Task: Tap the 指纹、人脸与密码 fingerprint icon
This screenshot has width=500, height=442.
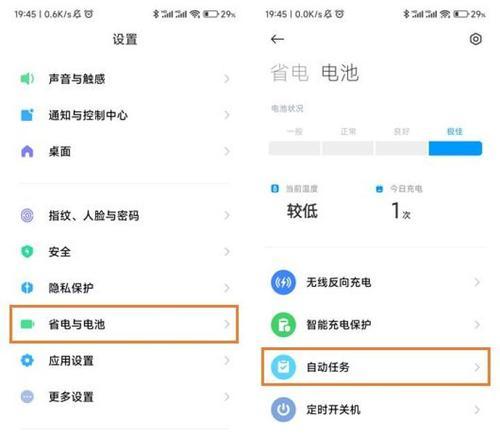Action: (27, 215)
